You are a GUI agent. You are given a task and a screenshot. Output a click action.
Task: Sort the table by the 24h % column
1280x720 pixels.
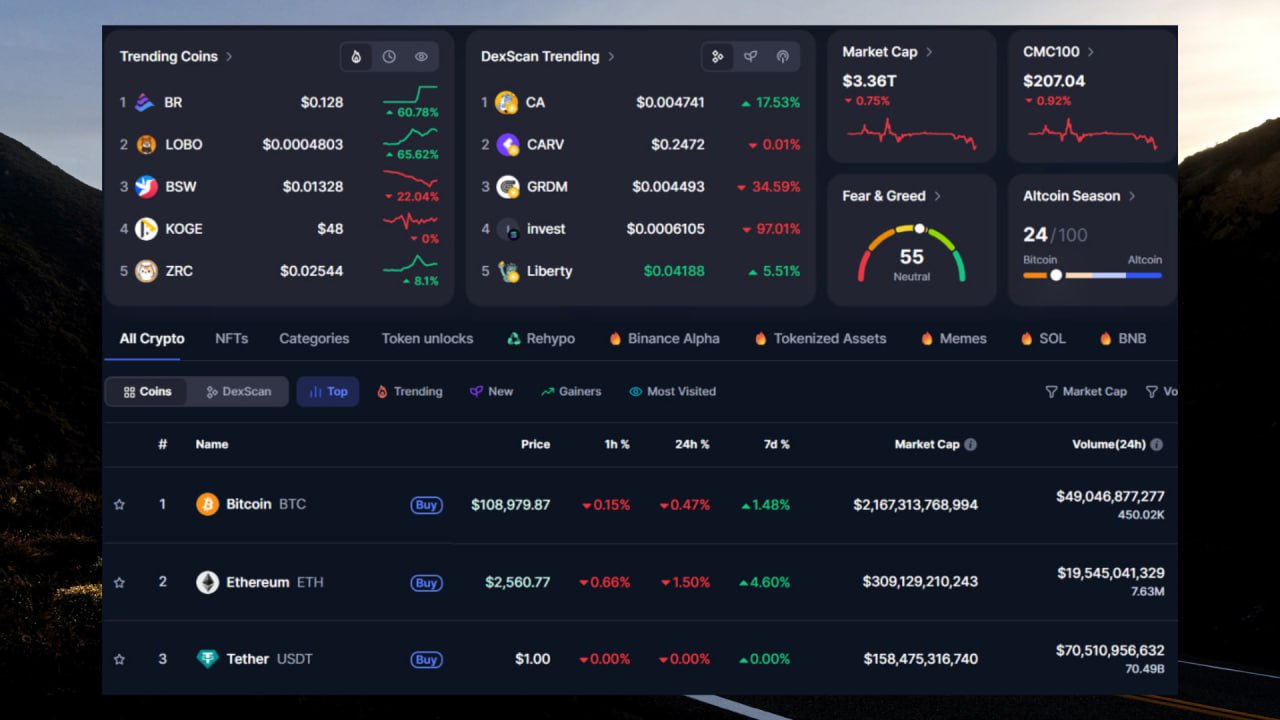coord(692,444)
